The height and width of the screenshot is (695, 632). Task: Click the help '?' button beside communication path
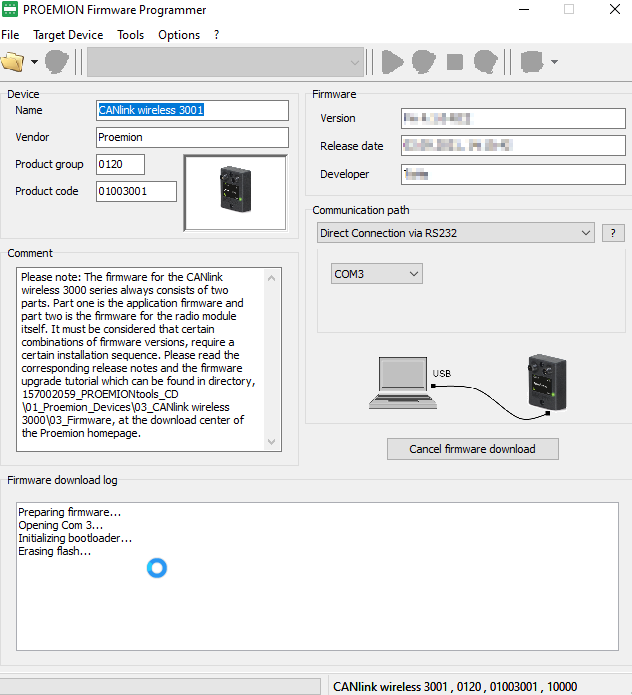pyautogui.click(x=612, y=233)
